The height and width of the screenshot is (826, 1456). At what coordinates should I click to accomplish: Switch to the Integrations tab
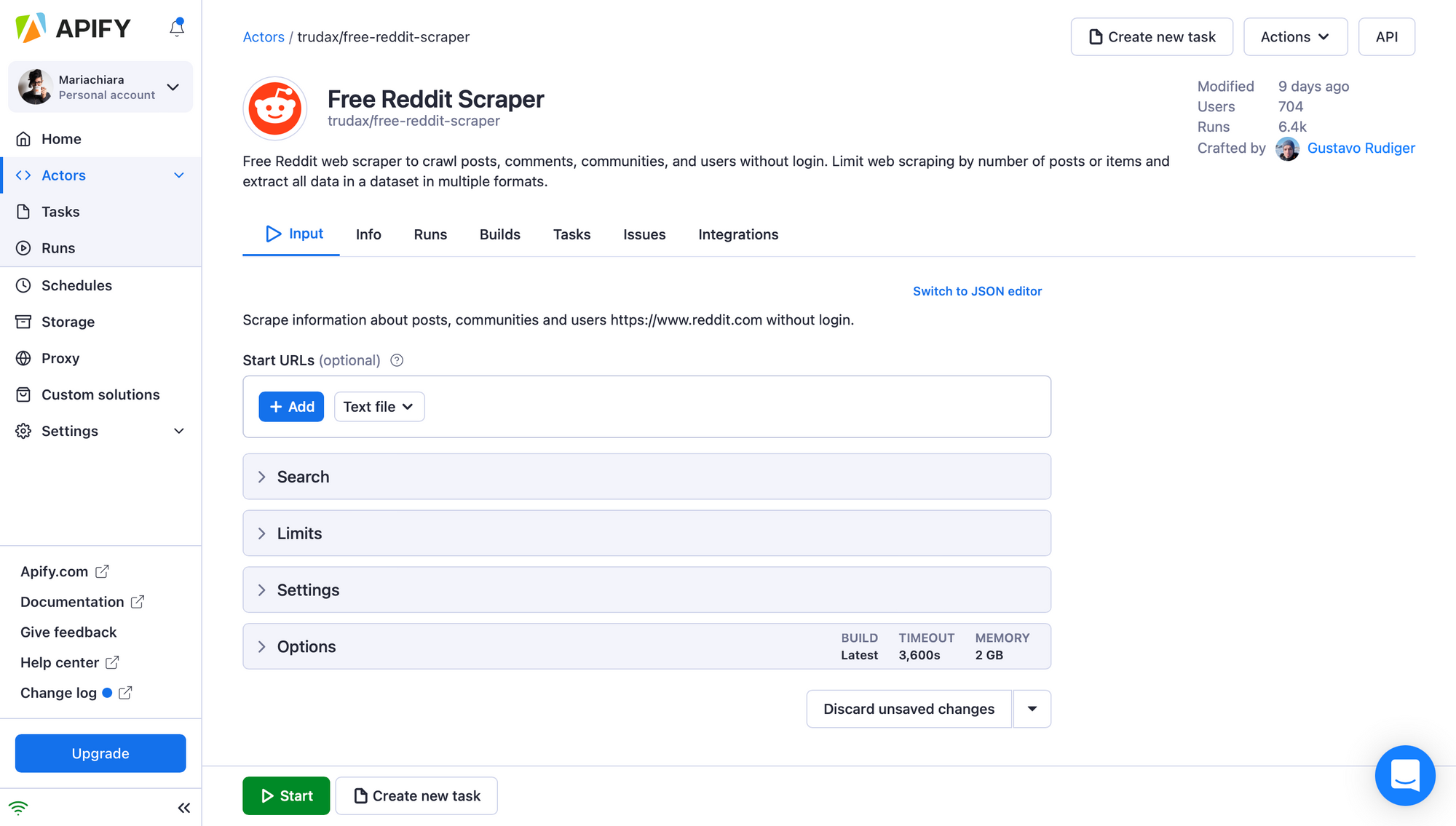click(x=738, y=234)
